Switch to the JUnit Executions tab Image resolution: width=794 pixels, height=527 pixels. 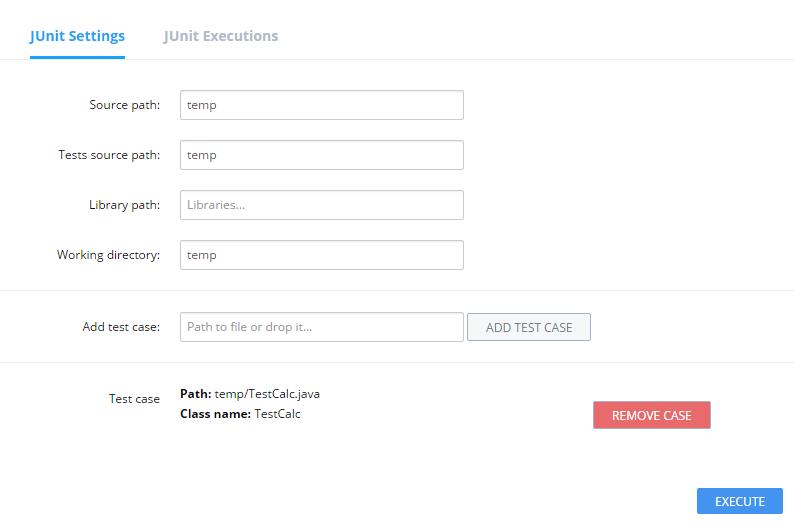point(221,36)
